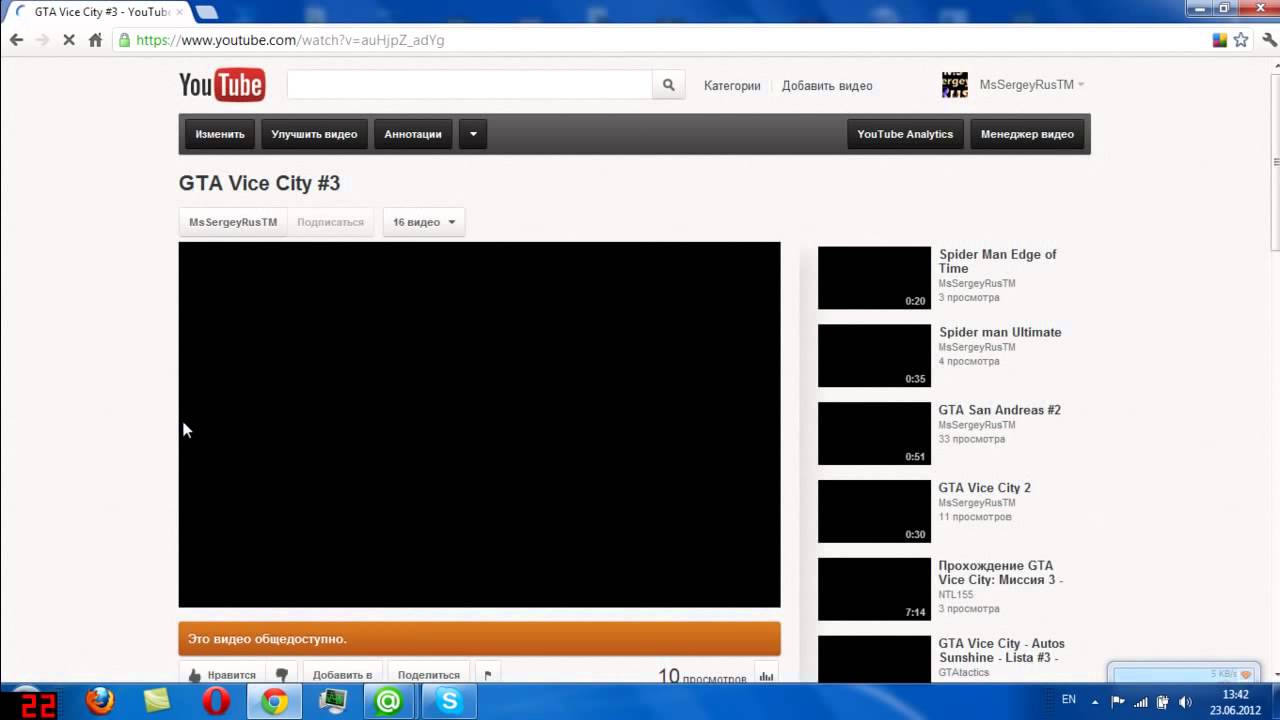Click the network signal tray icon
Viewport: 1280px width, 720px height.
tap(1140, 701)
